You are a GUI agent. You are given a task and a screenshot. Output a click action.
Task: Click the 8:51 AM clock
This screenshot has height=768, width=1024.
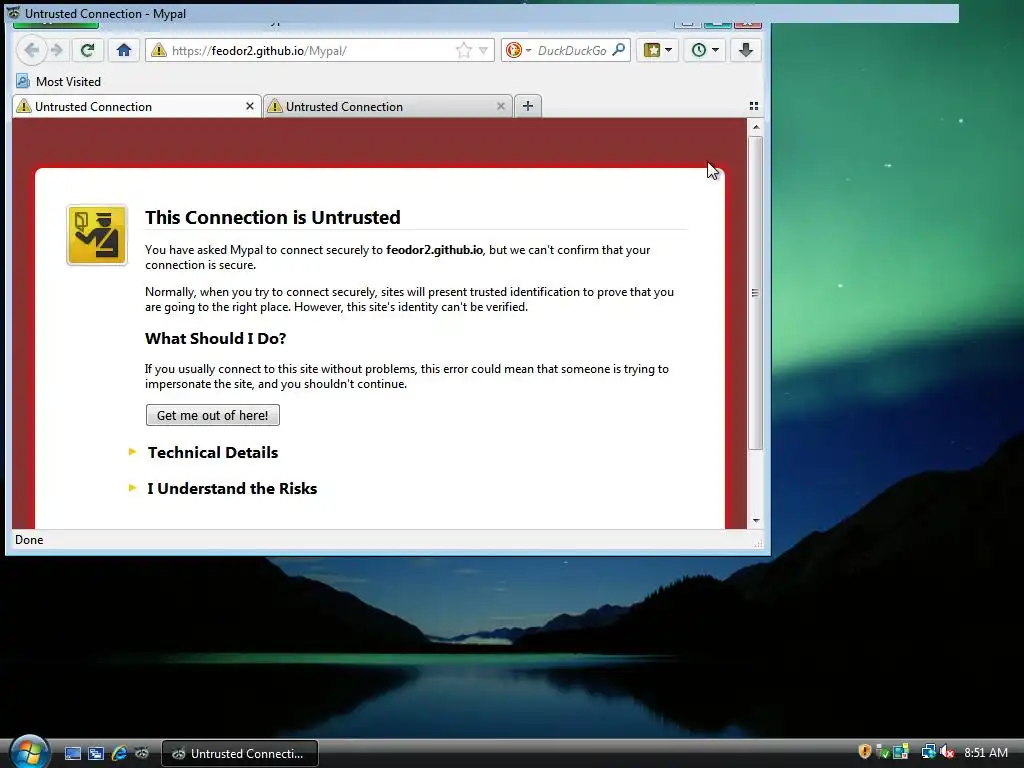tap(985, 753)
